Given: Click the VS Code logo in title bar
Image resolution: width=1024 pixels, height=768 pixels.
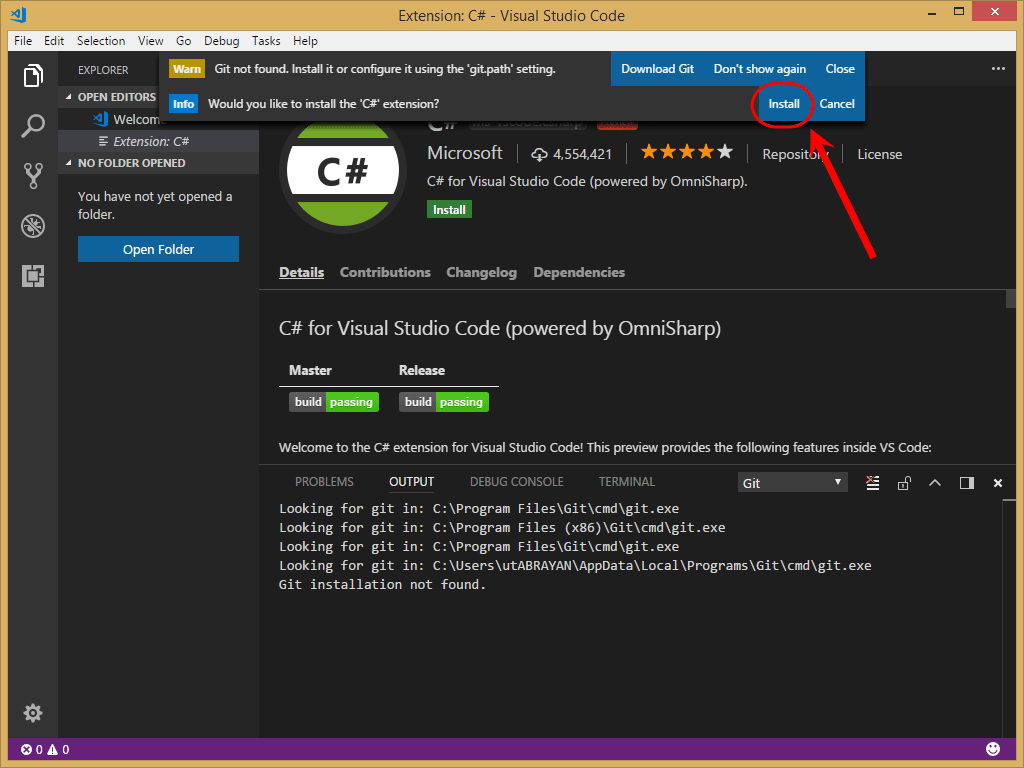Looking at the screenshot, I should pyautogui.click(x=18, y=14).
